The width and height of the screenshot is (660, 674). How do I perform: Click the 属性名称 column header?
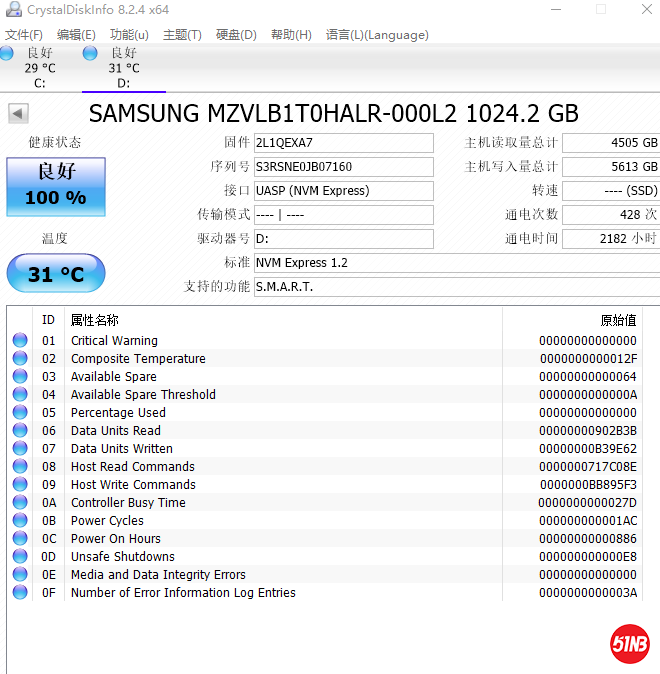95,320
